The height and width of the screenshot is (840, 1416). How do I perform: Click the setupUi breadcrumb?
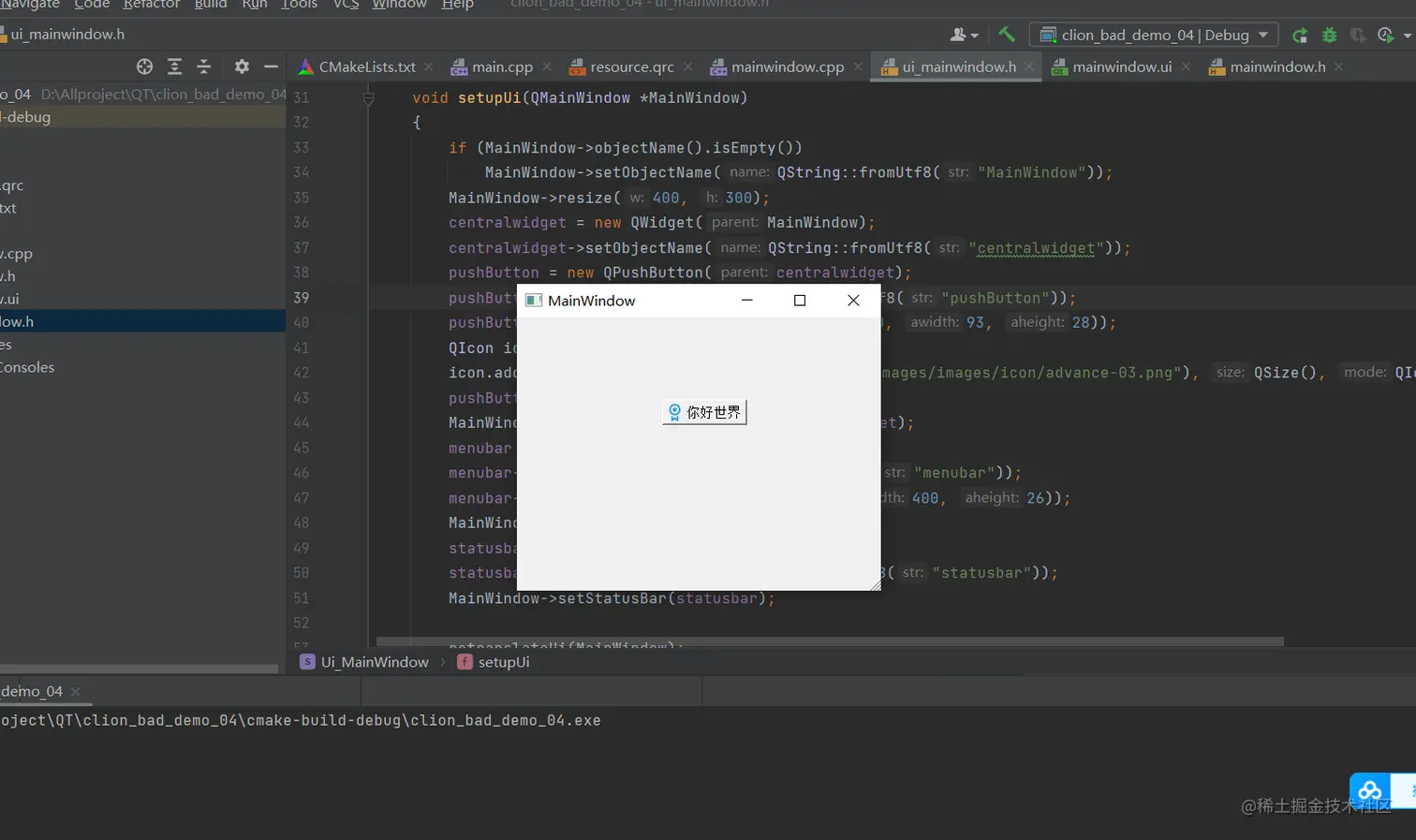[x=494, y=662]
